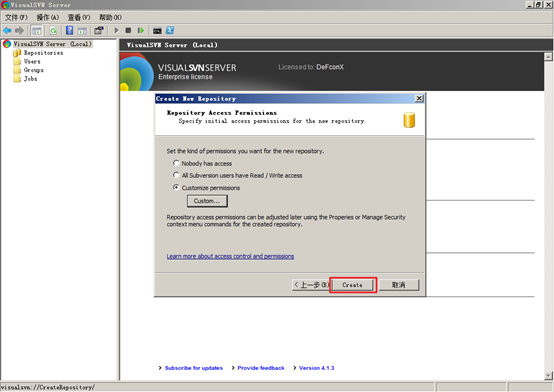Select 'Customize permissions' radio option
Viewport: 554px width, 392px height.
click(x=176, y=187)
